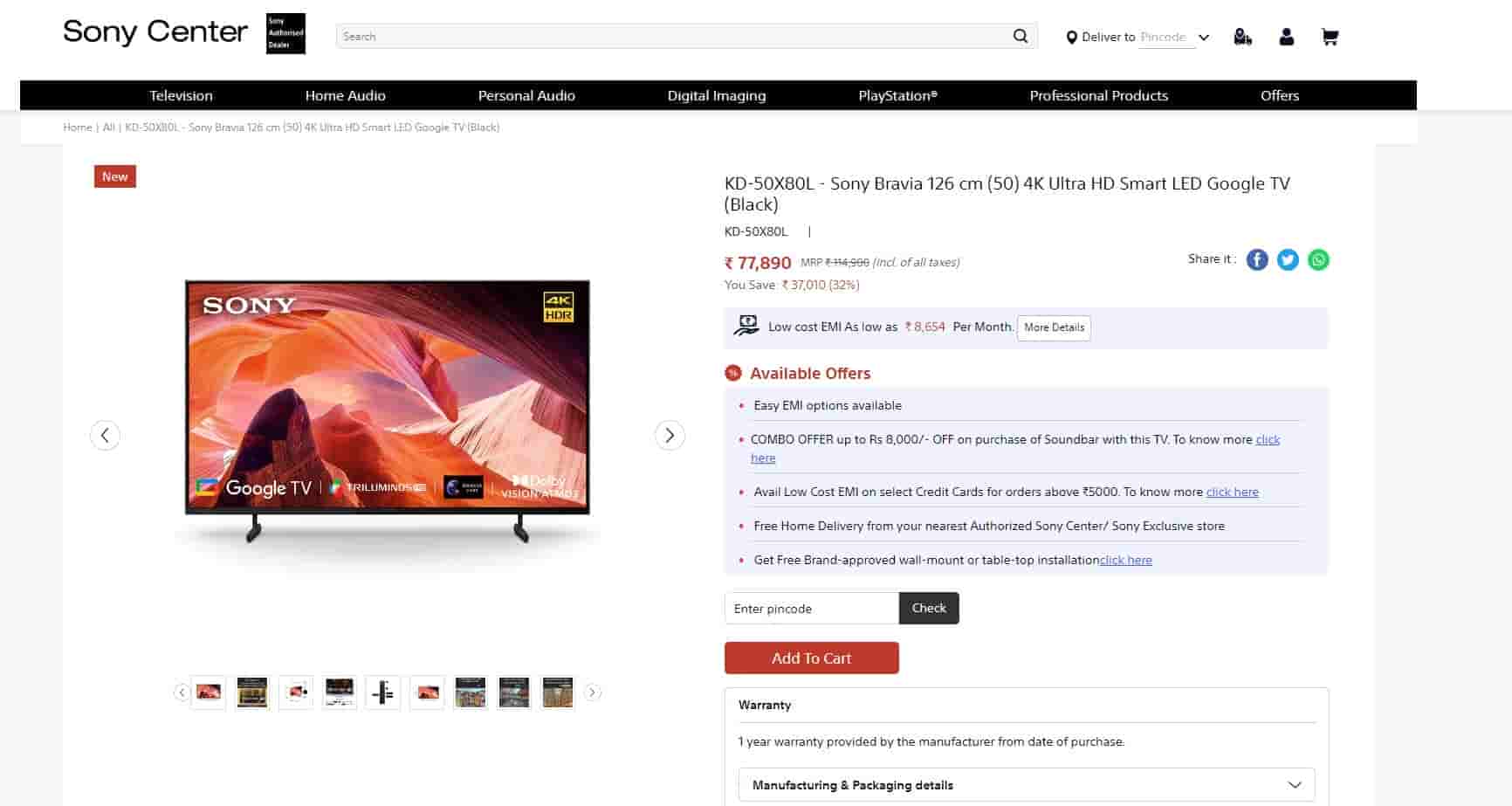Share product on Twitter

1288,259
